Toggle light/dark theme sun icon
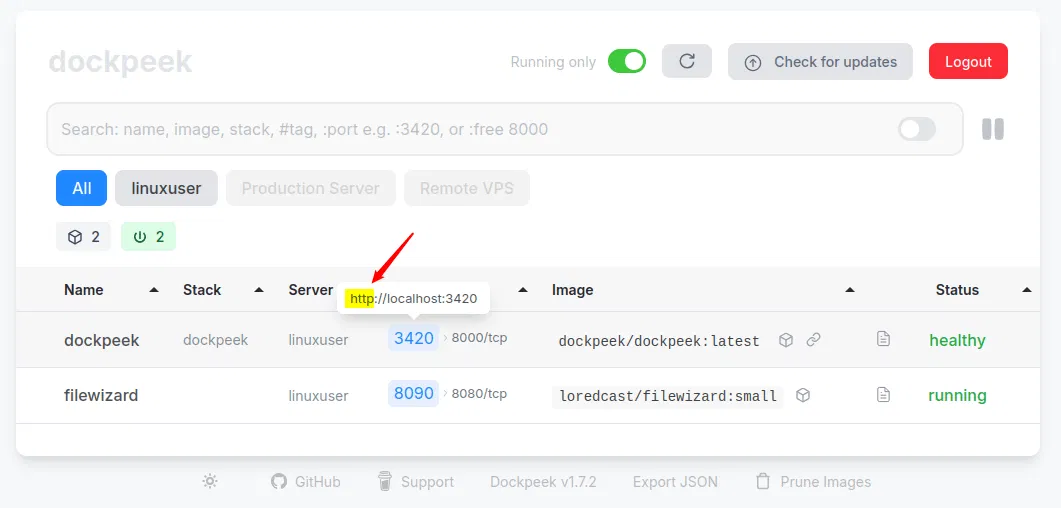1061x508 pixels. (x=210, y=482)
